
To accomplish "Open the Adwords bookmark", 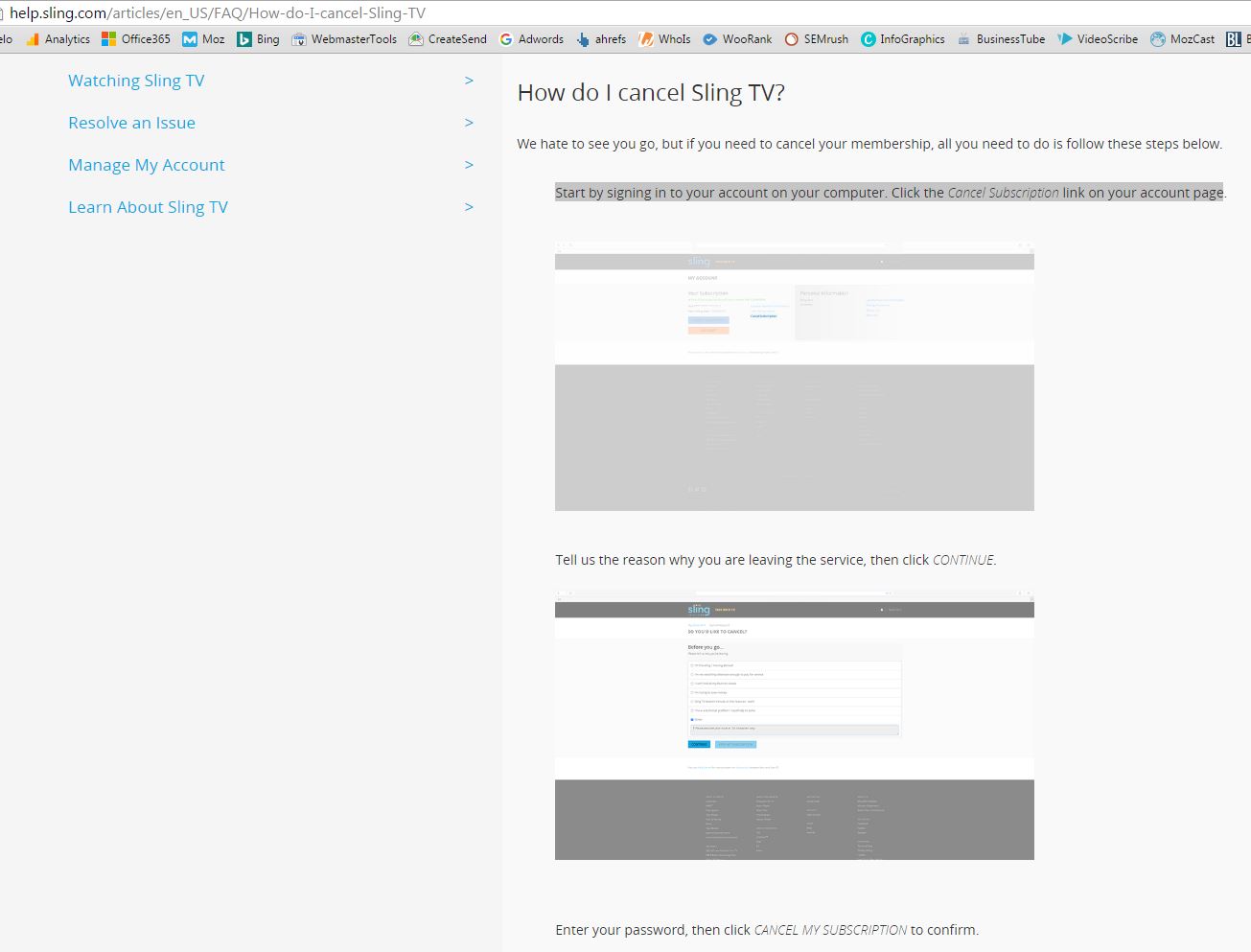I will click(x=531, y=39).
